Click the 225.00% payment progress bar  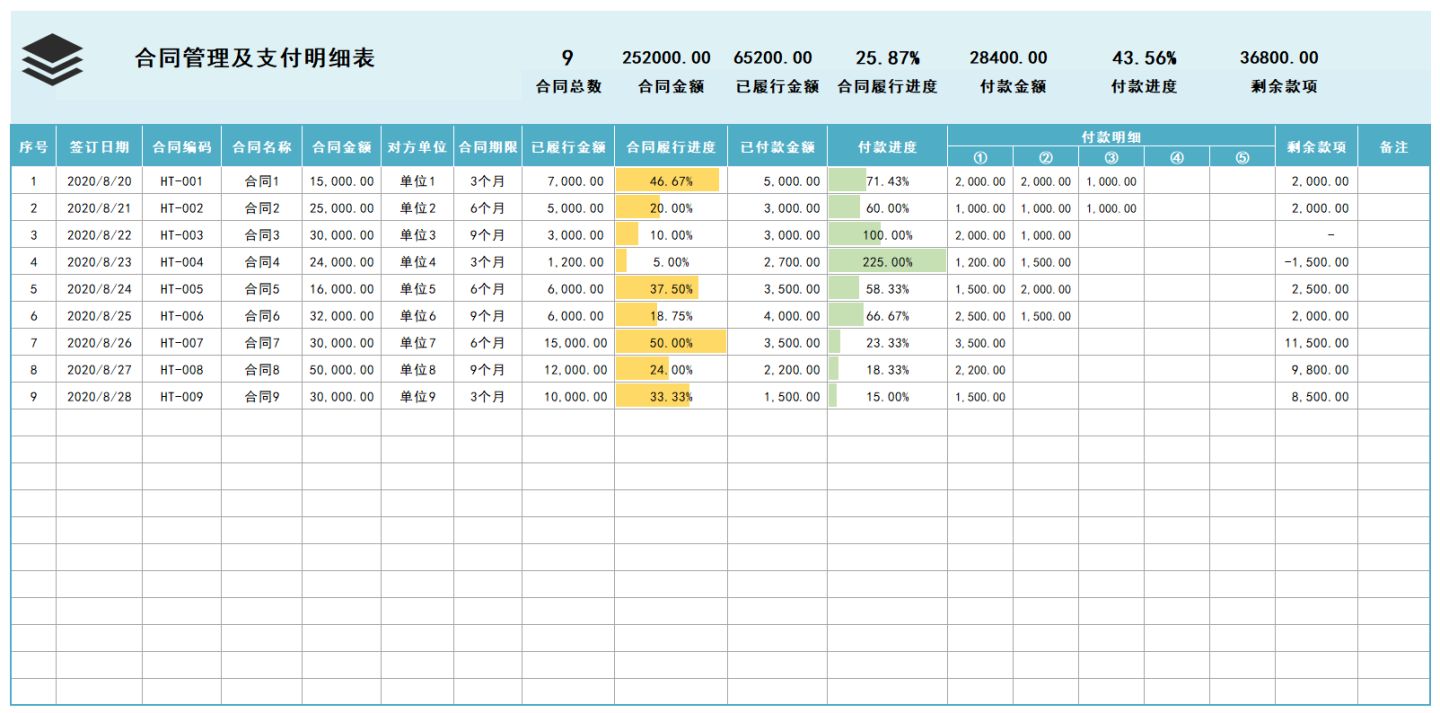(887, 262)
